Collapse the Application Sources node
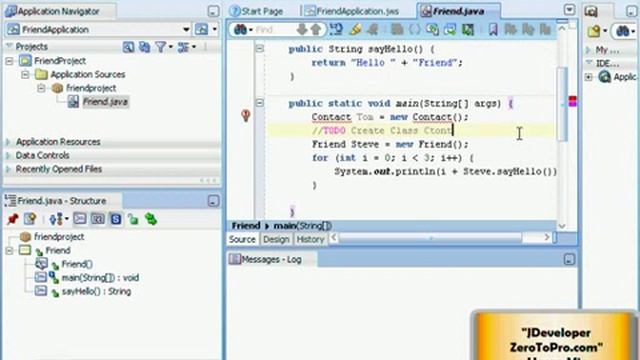Viewport: 640px width, 360px height. pyautogui.click(x=25, y=75)
